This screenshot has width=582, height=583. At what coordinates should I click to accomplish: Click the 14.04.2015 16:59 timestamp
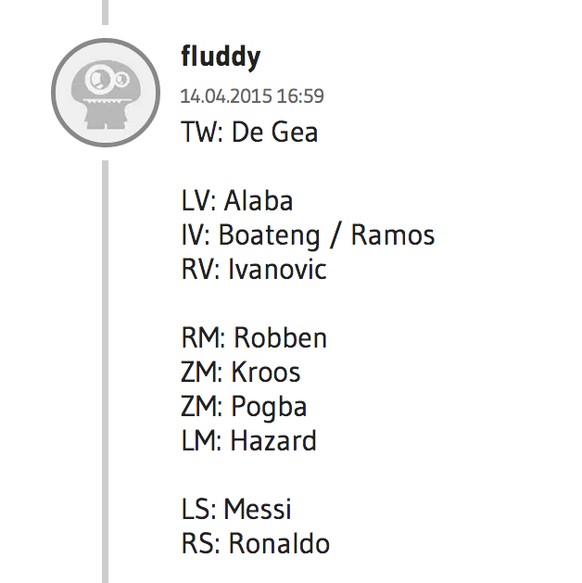tap(252, 96)
